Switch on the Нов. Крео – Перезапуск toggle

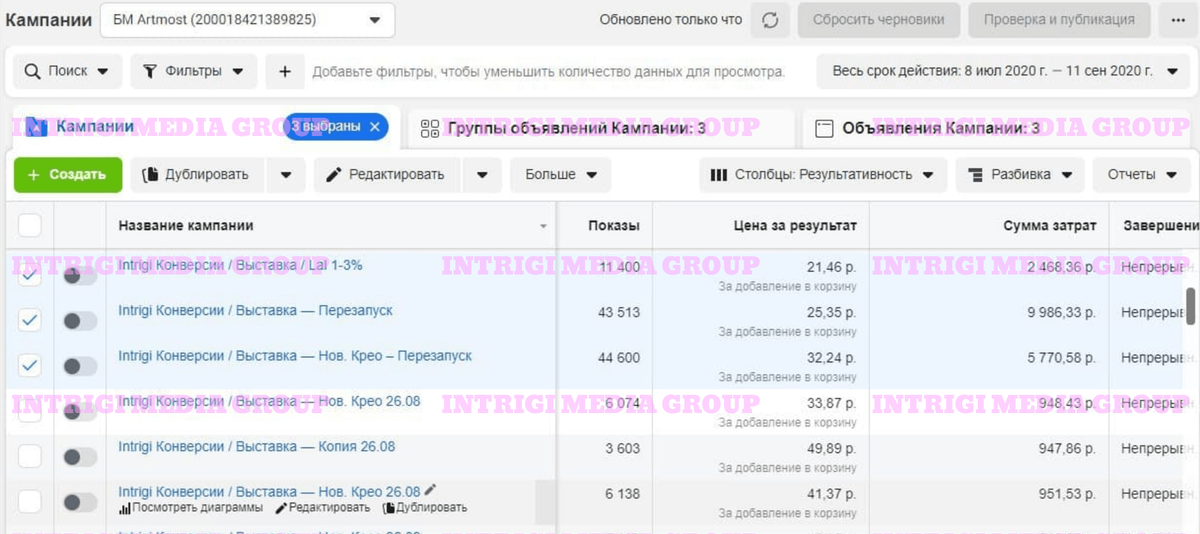pyautogui.click(x=80, y=366)
